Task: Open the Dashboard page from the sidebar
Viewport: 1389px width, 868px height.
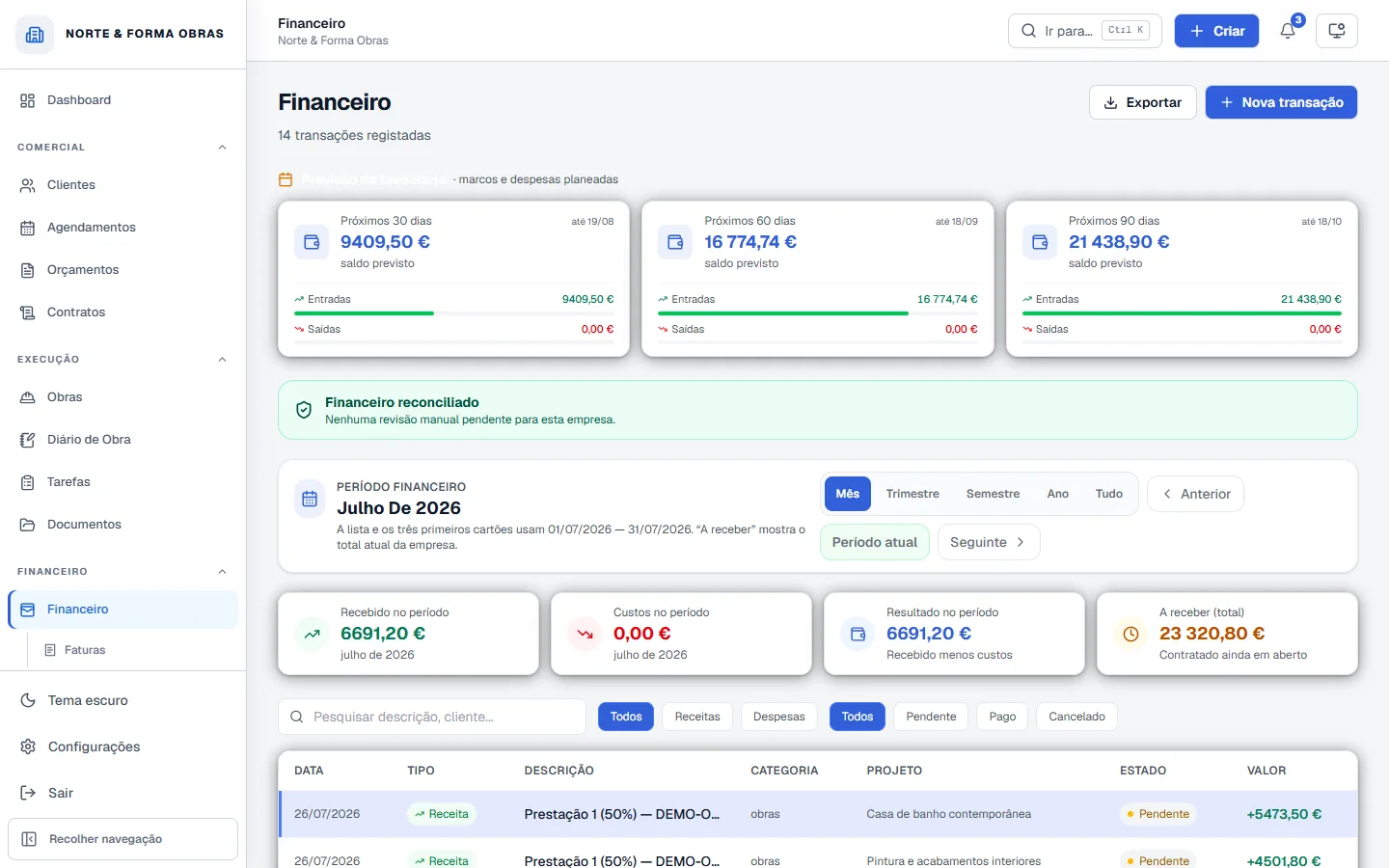Action: (x=123, y=100)
